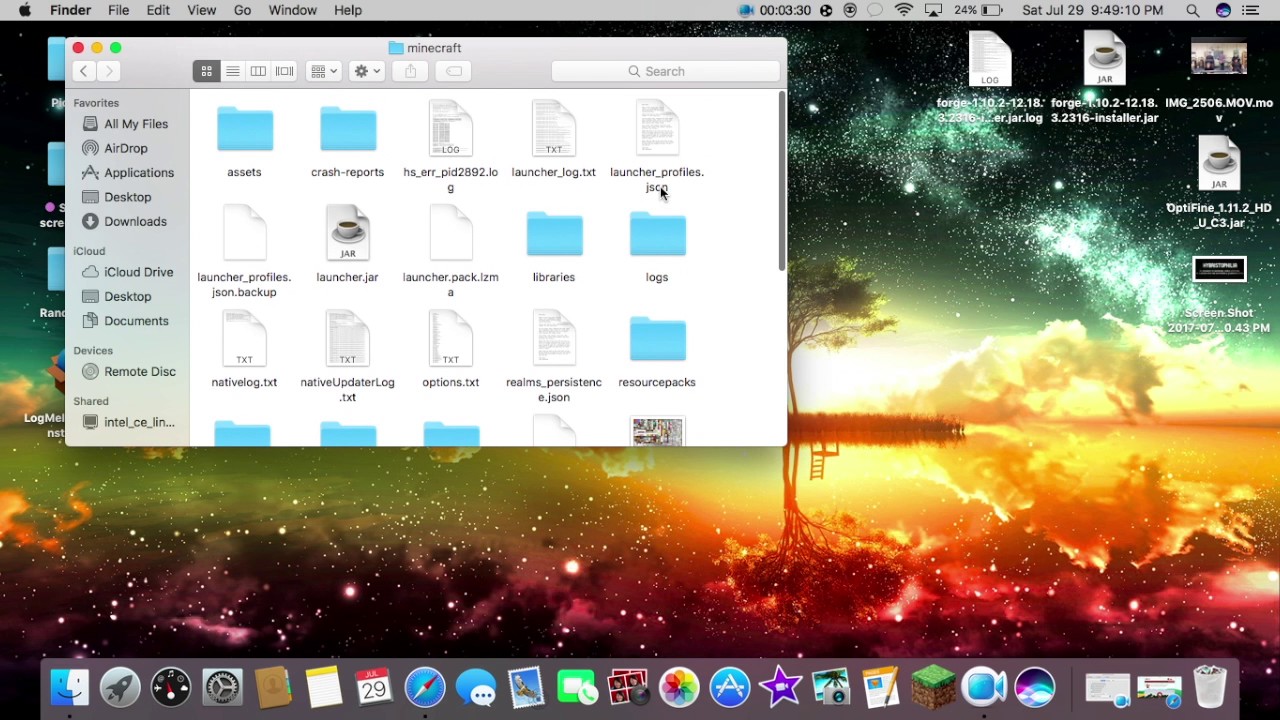Switch Finder to cover flow view
1280x720 pixels.
284,71
